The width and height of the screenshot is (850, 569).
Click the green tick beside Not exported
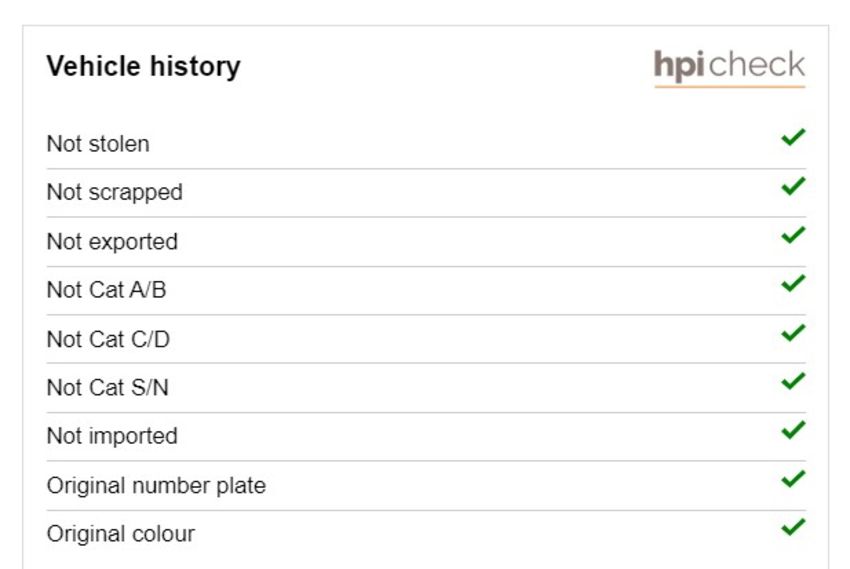pyautogui.click(x=793, y=235)
